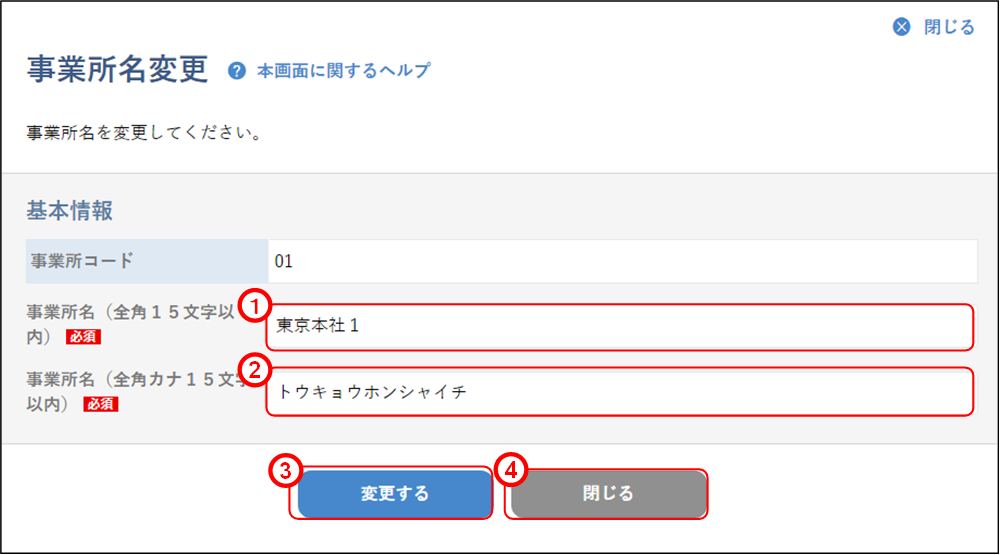Focus the kana field containing トウキョウホンシャイチ
Viewport: 1000px width, 555px height.
pyautogui.click(x=620, y=392)
